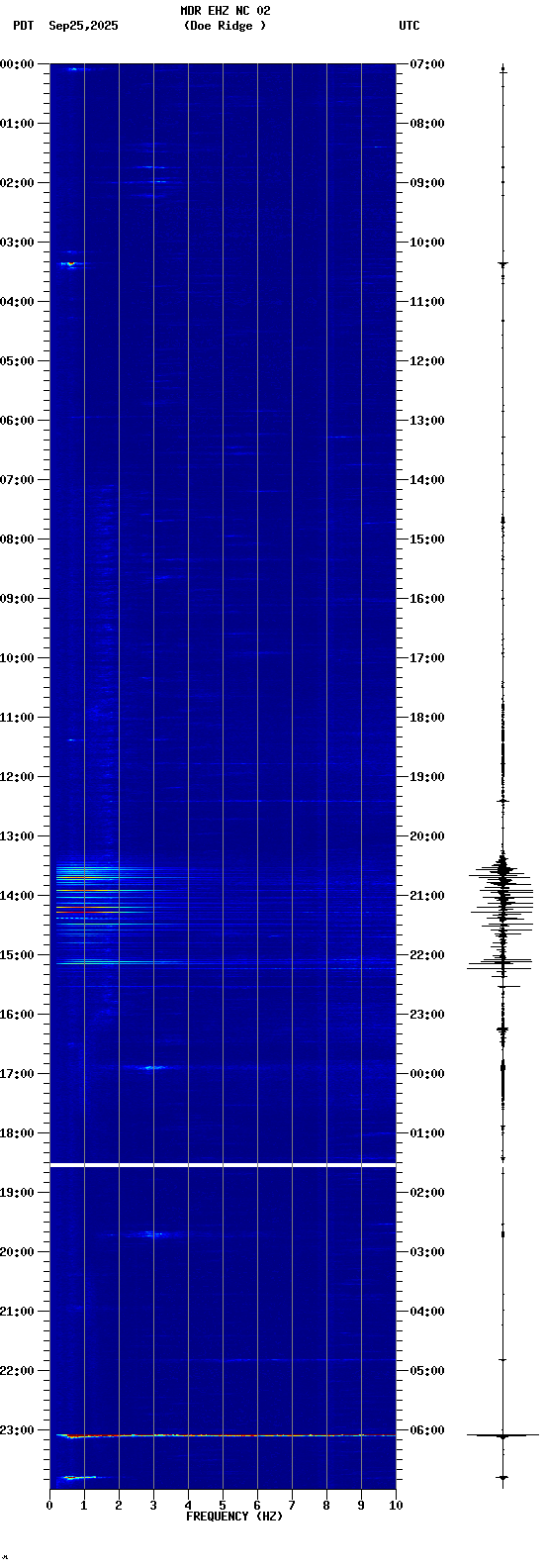Click the red-yellow streak near 23:45 PDT
The width and height of the screenshot is (546, 1568).
[x=79, y=1477]
